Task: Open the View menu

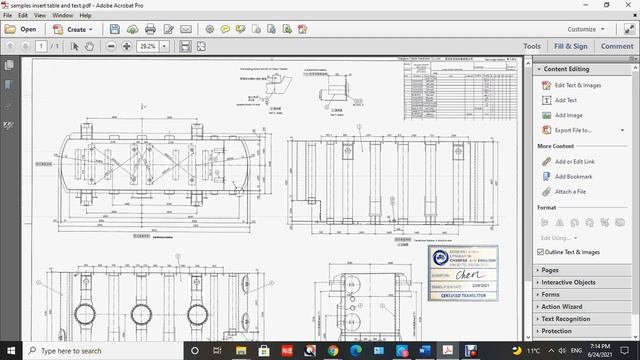Action: pos(40,15)
